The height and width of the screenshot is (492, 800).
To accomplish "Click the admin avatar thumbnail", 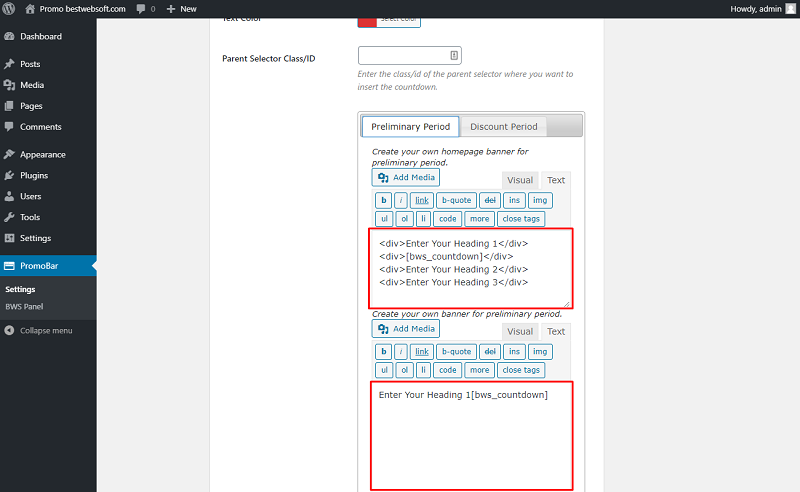I will (x=790, y=9).
